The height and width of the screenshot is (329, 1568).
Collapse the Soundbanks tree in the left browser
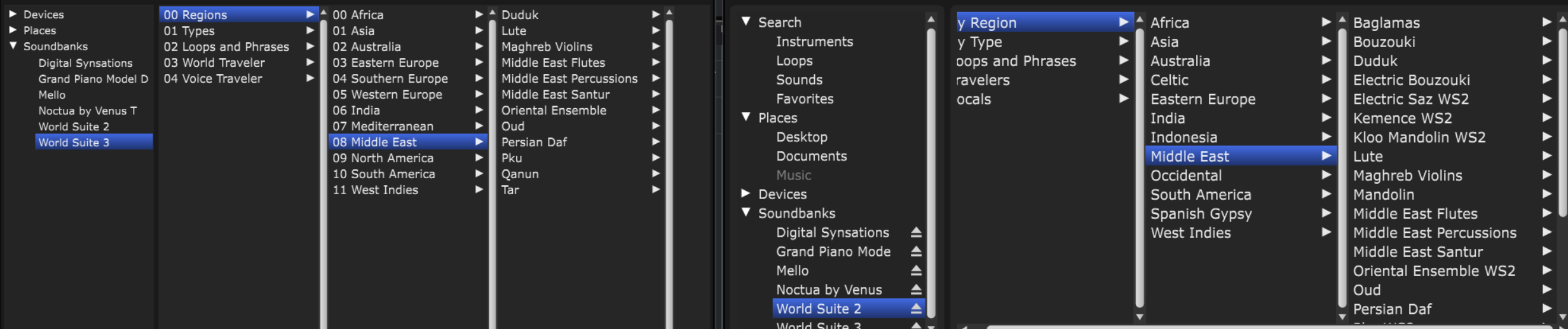click(x=13, y=46)
